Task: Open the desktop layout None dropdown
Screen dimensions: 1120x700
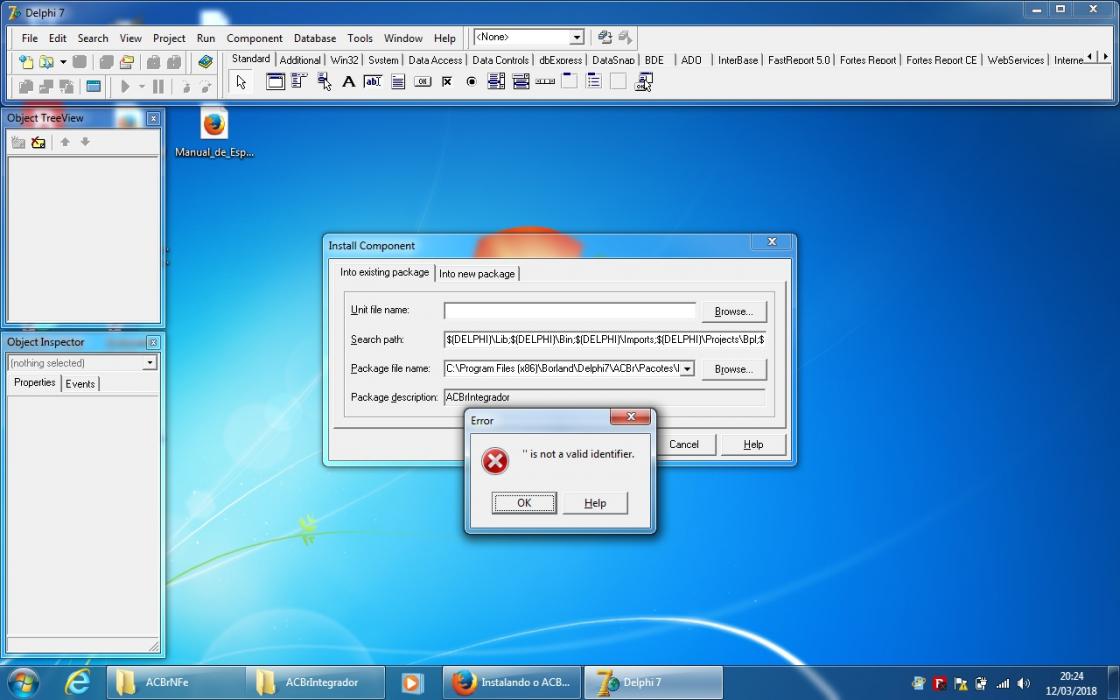Action: (x=576, y=37)
